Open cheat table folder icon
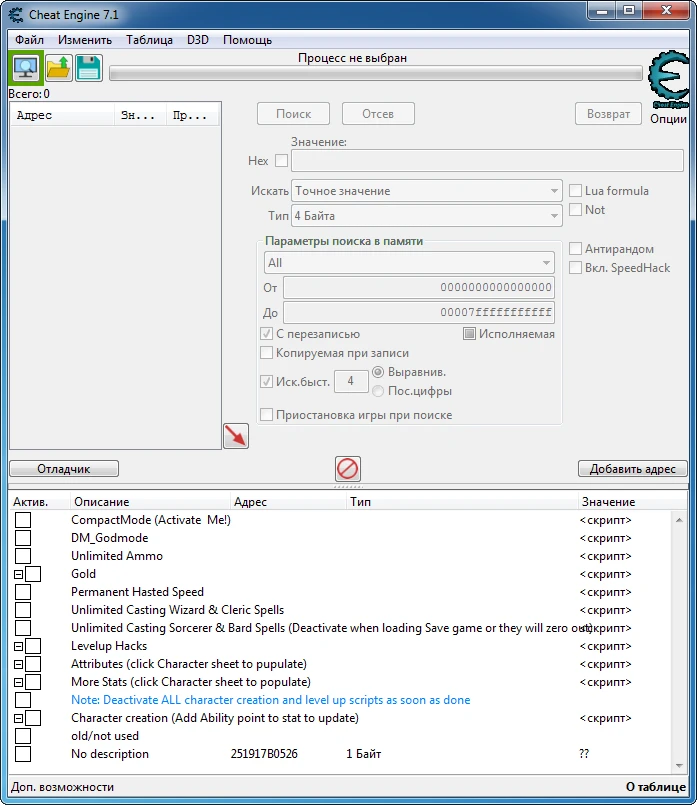Screen dimensions: 697x805 59,68
